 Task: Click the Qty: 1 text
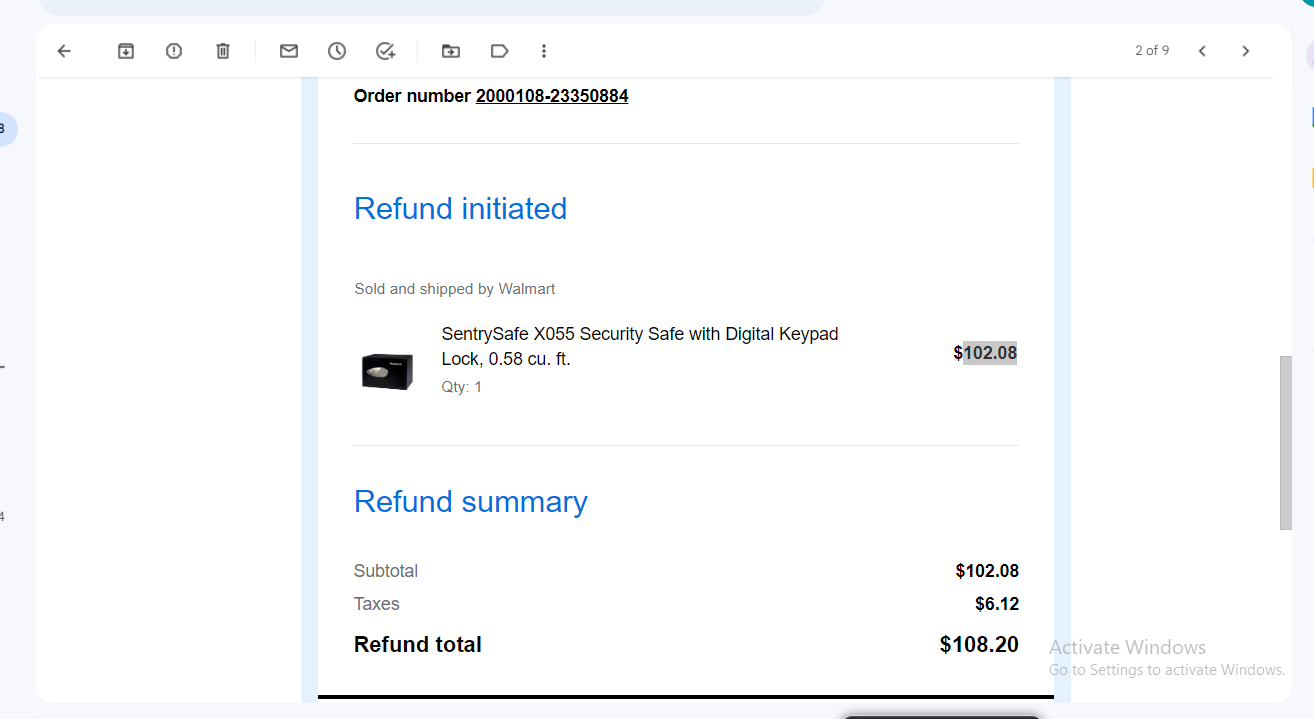(462, 387)
